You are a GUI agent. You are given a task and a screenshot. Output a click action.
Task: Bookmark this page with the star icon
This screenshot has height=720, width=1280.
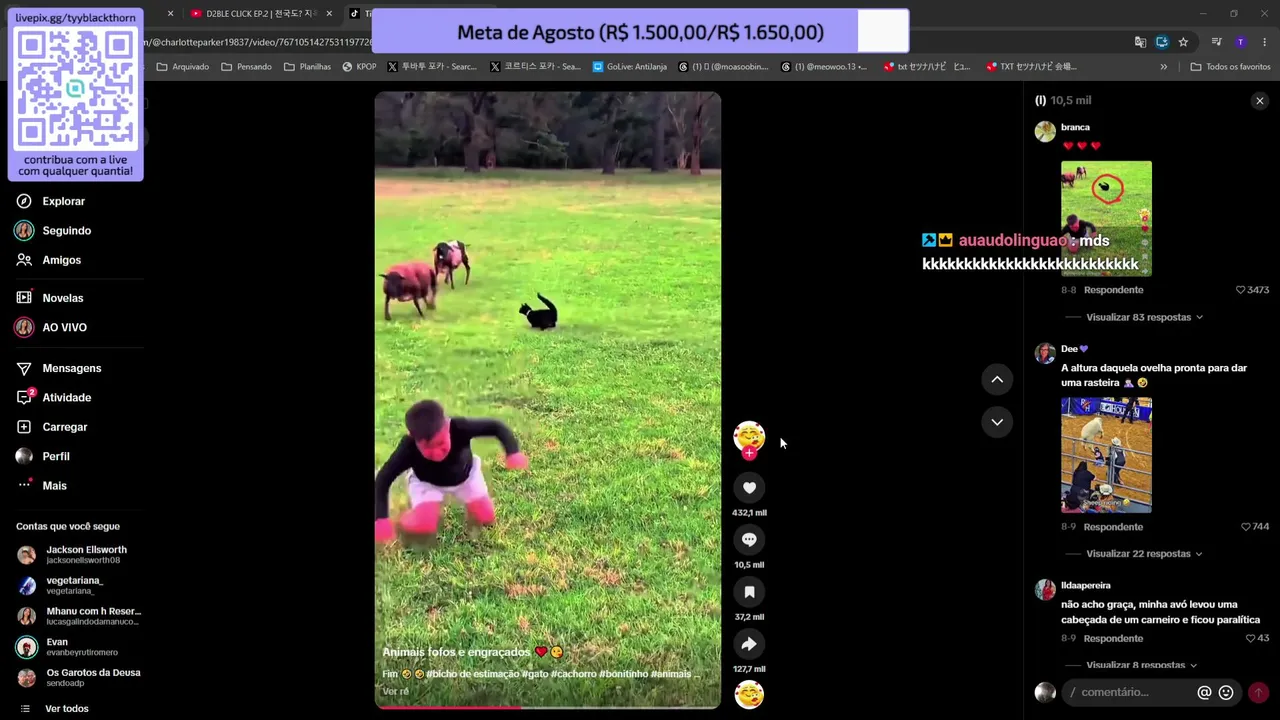(x=1183, y=42)
